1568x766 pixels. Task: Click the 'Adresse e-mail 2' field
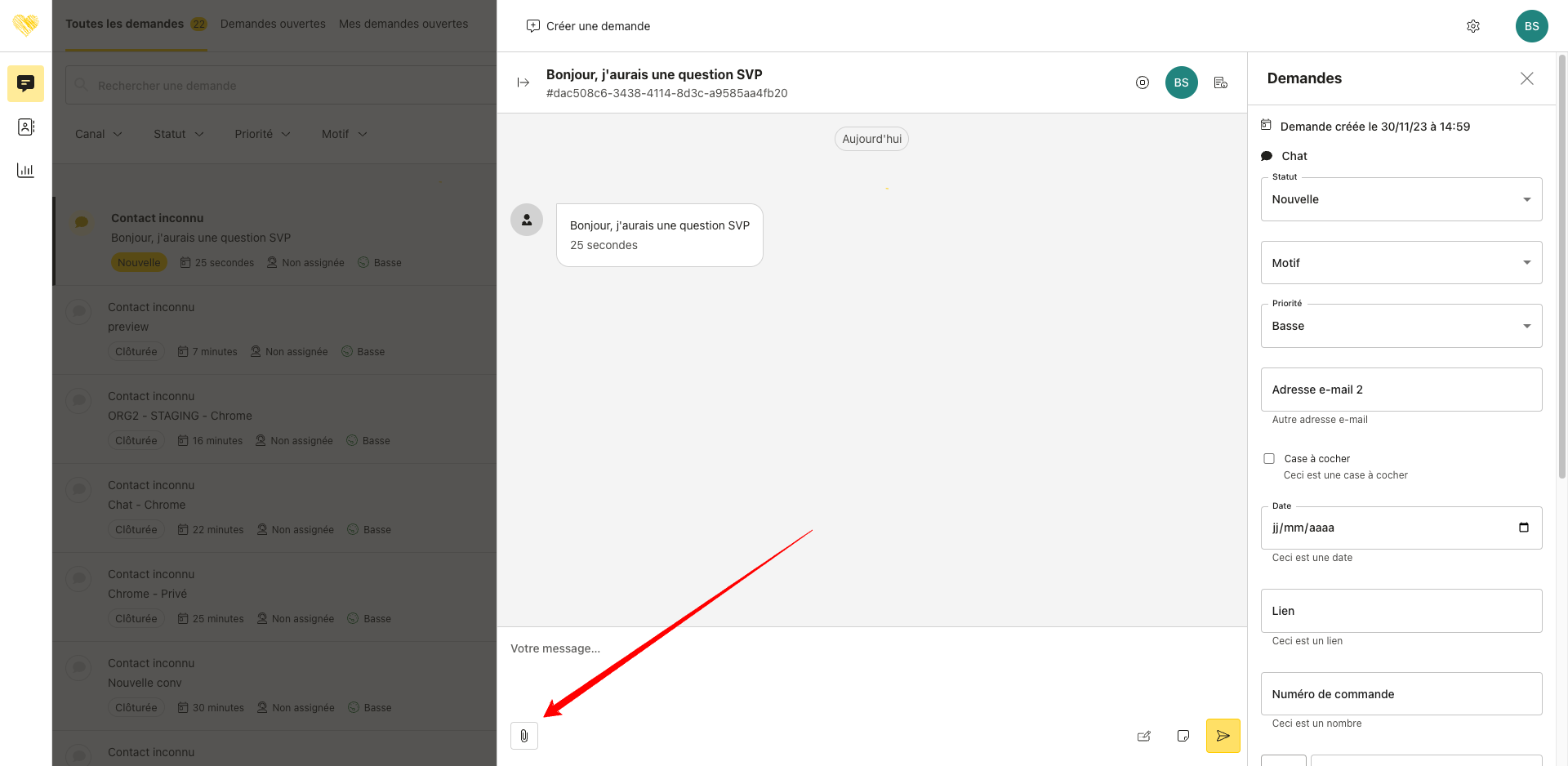(1401, 390)
